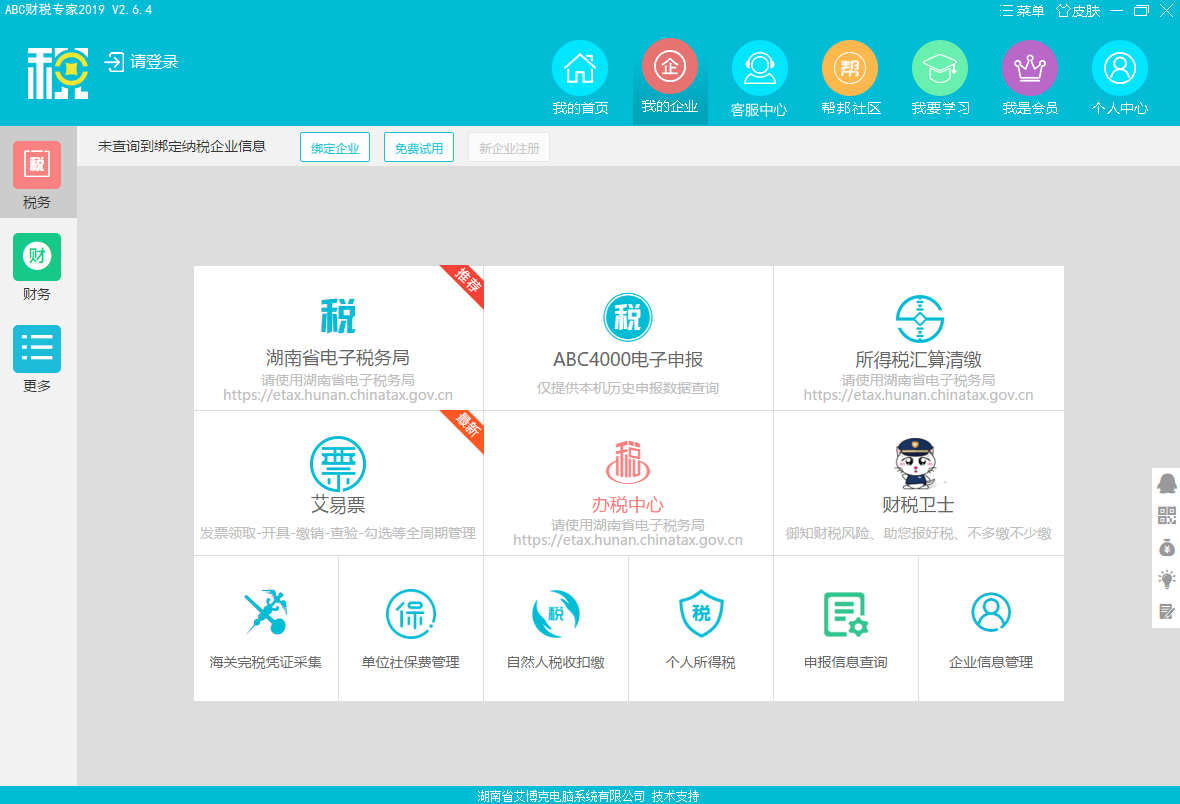Switch to 我的首页 tab

[x=580, y=80]
